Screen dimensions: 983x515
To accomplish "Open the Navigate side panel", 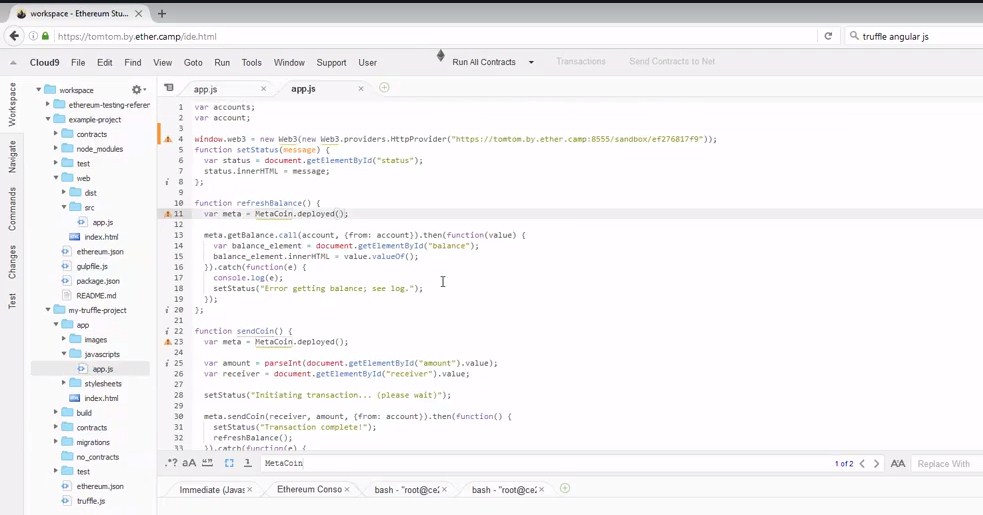I will point(12,156).
